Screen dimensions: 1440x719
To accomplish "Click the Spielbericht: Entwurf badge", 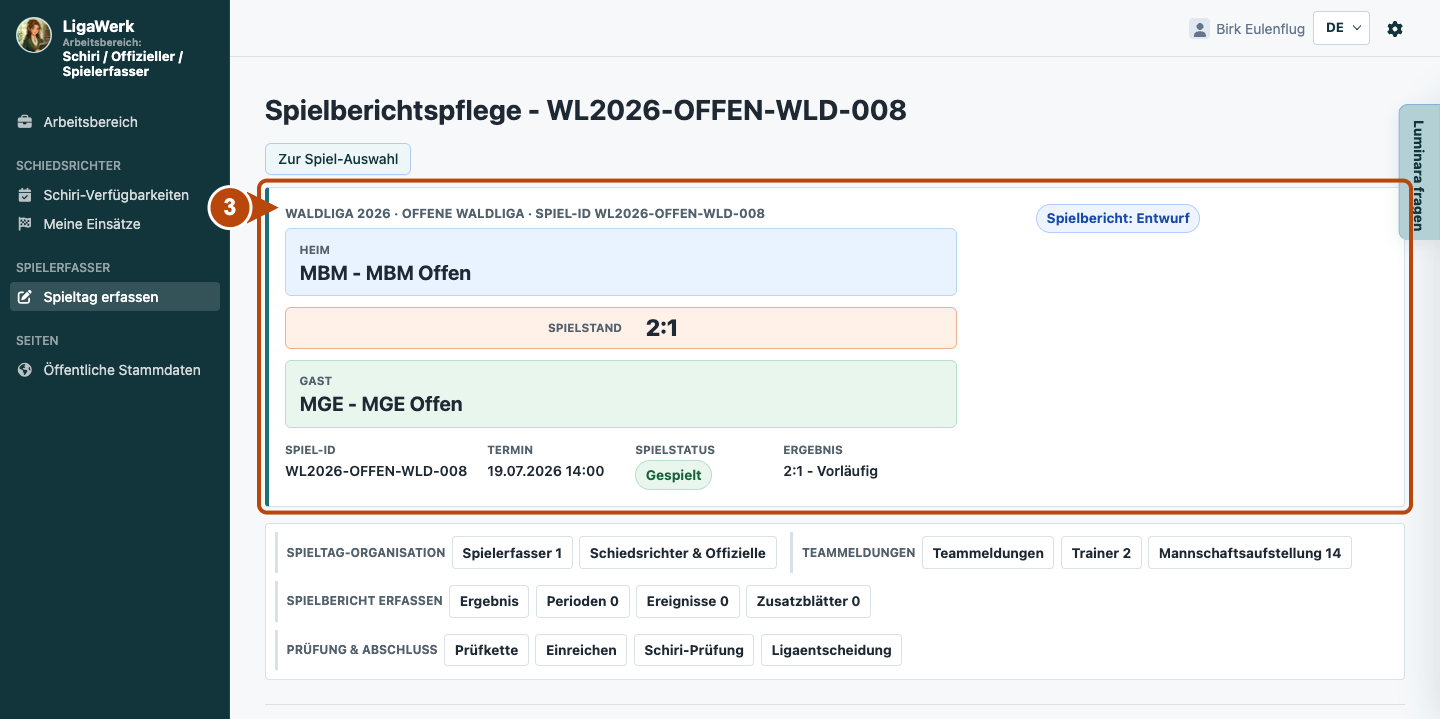I will coord(1117,218).
